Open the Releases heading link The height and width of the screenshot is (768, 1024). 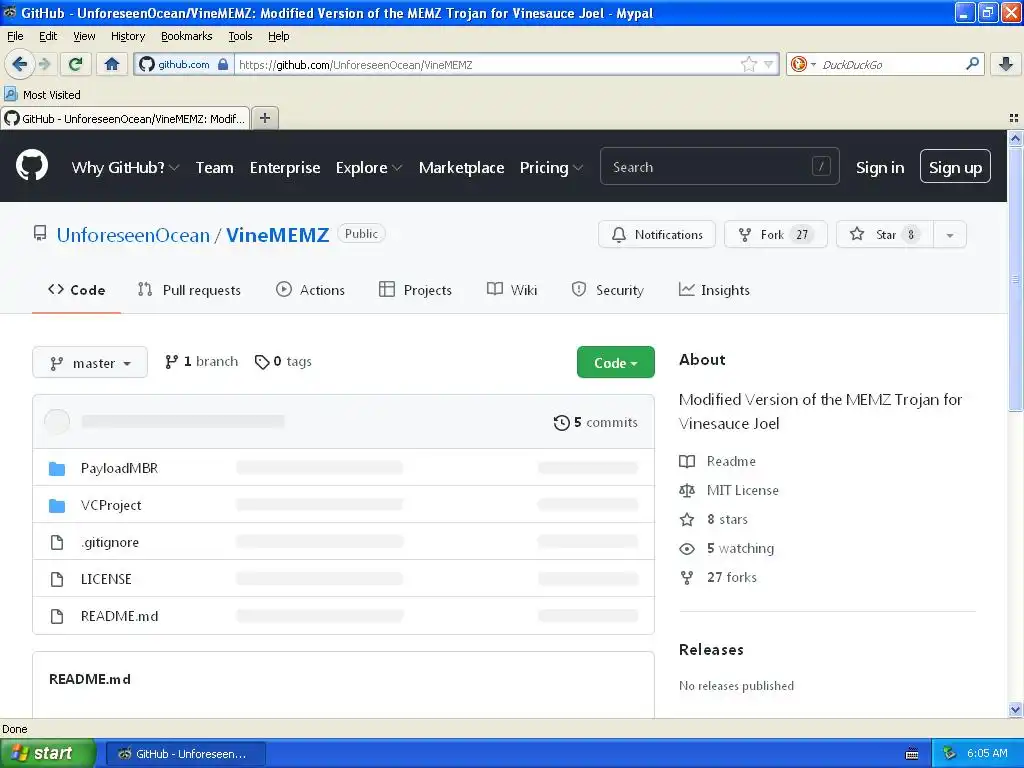(x=711, y=650)
